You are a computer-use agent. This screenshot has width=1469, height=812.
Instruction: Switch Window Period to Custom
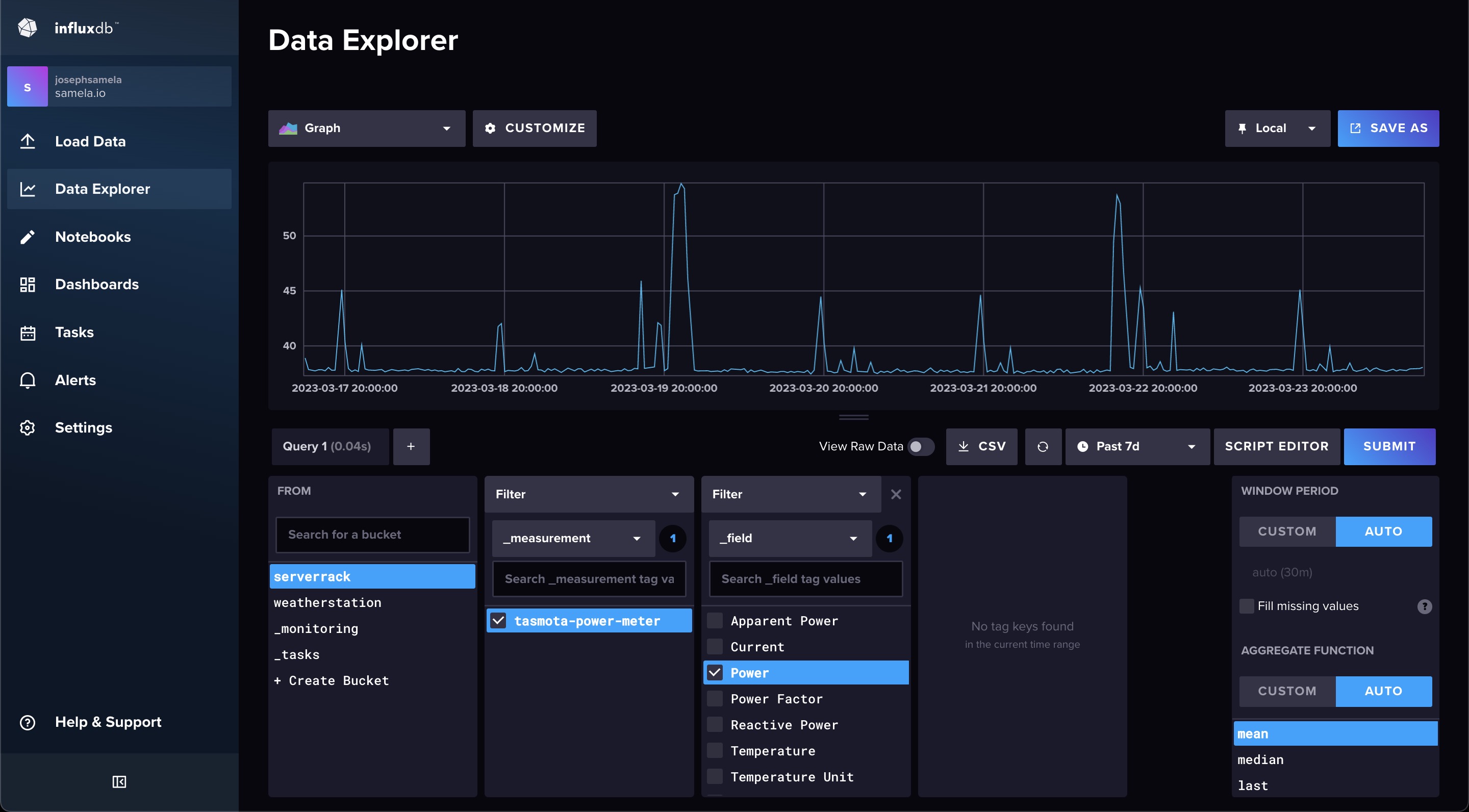click(x=1286, y=531)
